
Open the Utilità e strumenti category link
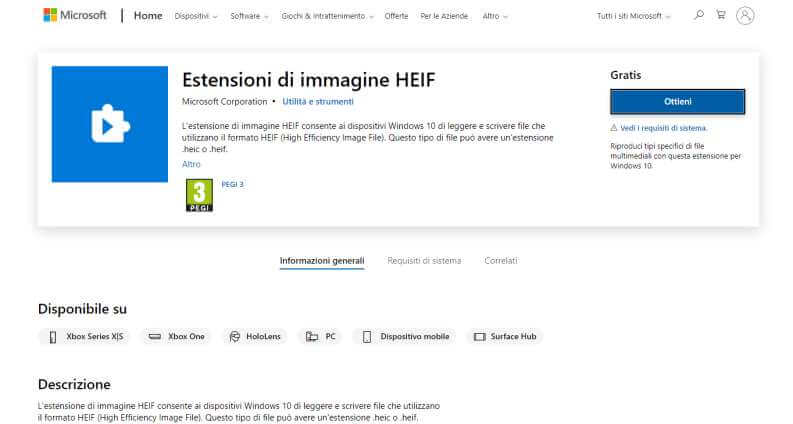pyautogui.click(x=317, y=102)
